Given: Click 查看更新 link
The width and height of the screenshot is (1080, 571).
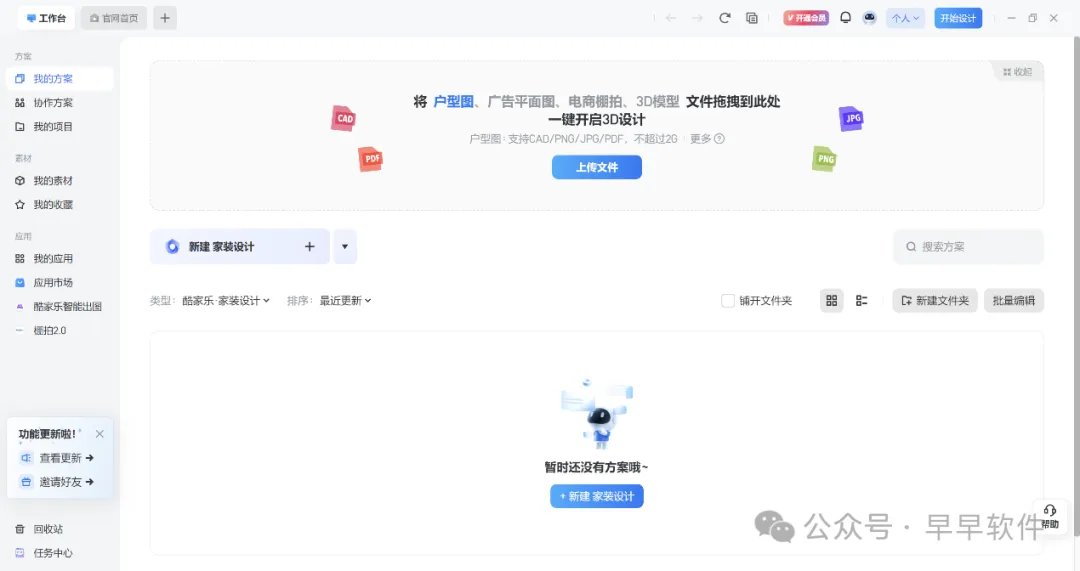Looking at the screenshot, I should [57, 458].
